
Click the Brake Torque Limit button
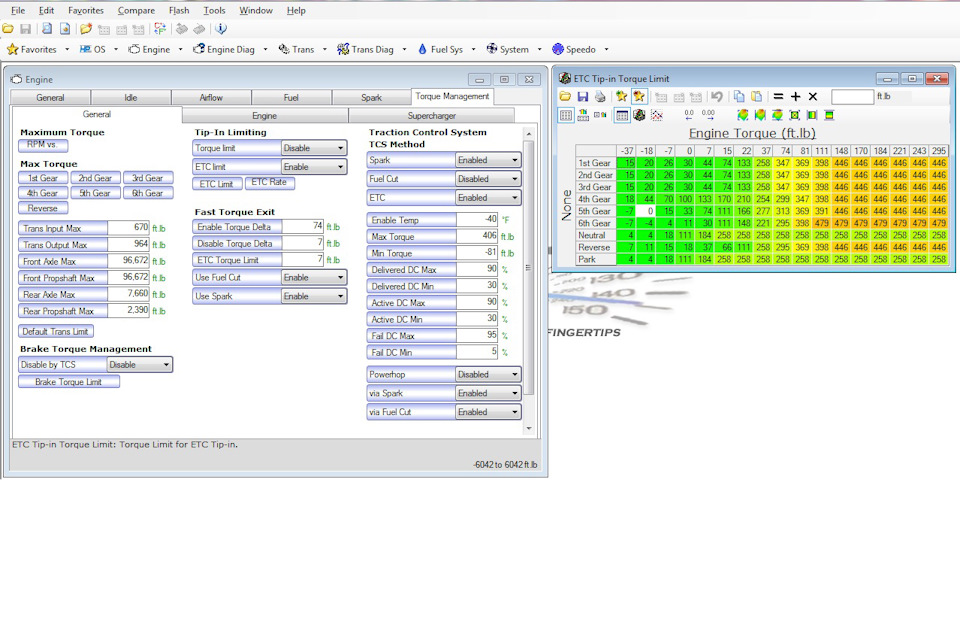pyautogui.click(x=69, y=382)
